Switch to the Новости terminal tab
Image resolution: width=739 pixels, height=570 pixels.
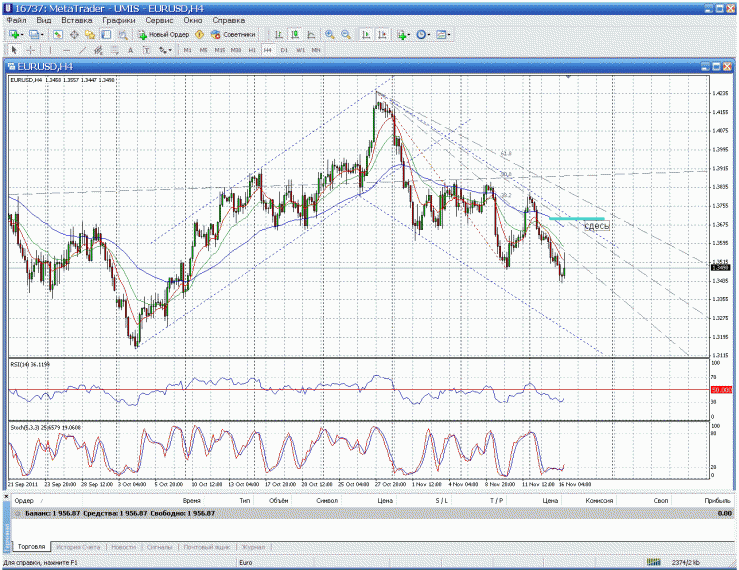click(123, 547)
